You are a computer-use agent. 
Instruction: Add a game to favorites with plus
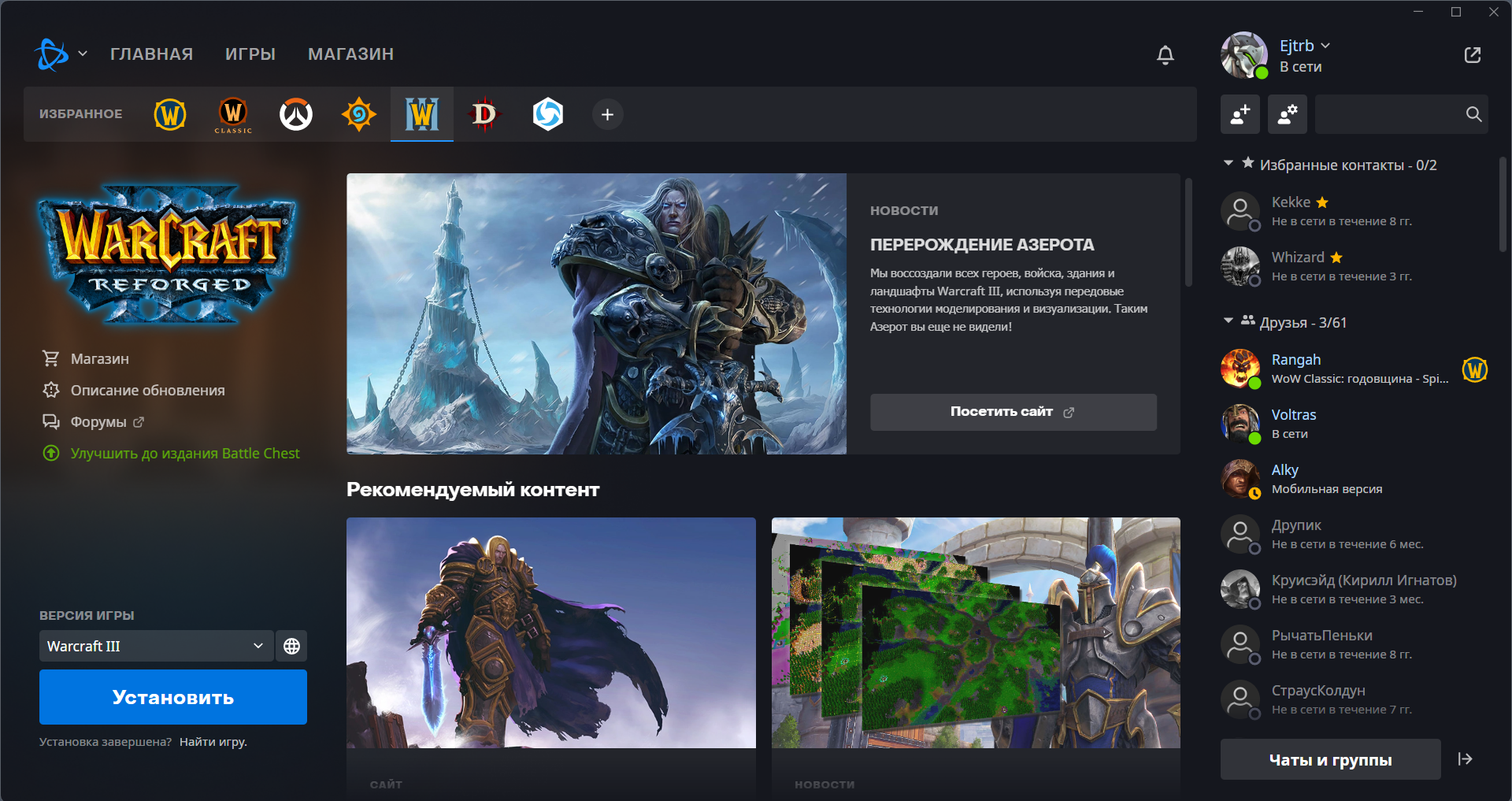(607, 115)
